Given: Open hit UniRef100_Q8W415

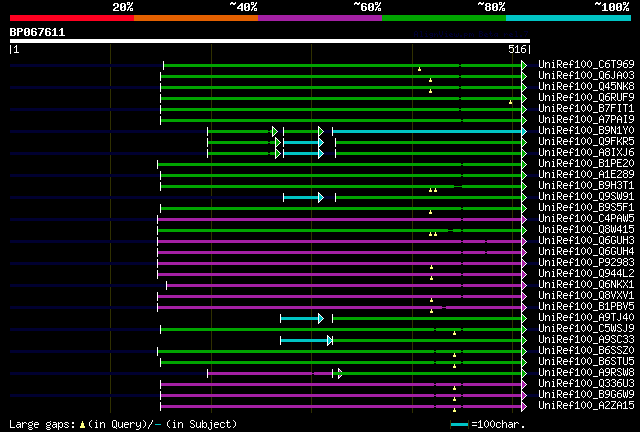Looking at the screenshot, I should click(586, 229).
